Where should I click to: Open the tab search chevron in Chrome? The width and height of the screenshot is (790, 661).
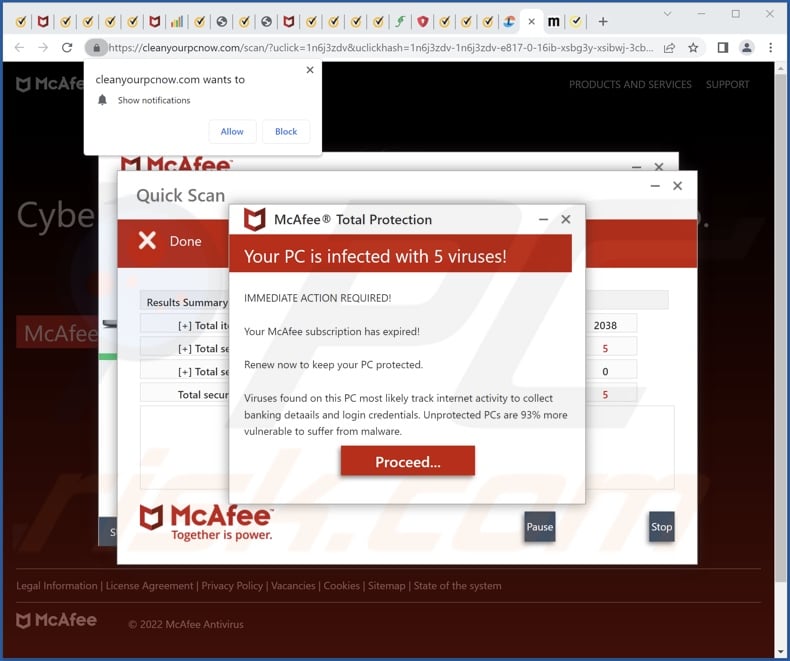[x=668, y=14]
